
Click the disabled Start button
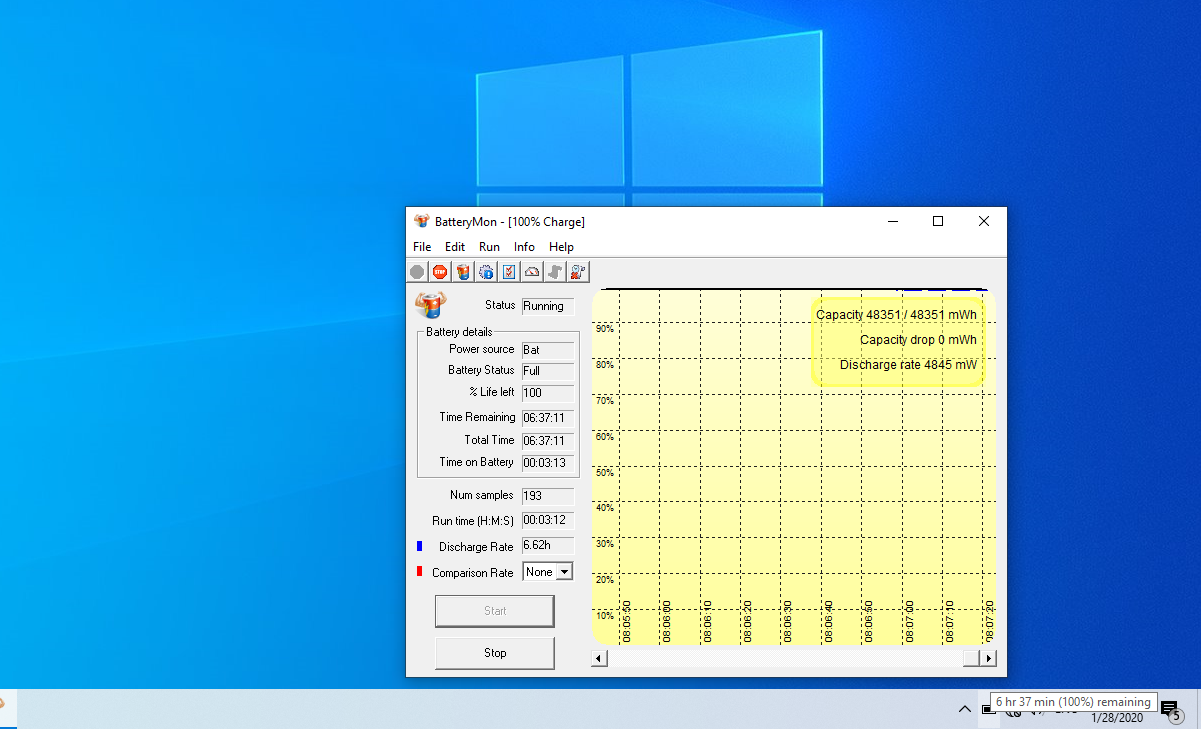[495, 611]
